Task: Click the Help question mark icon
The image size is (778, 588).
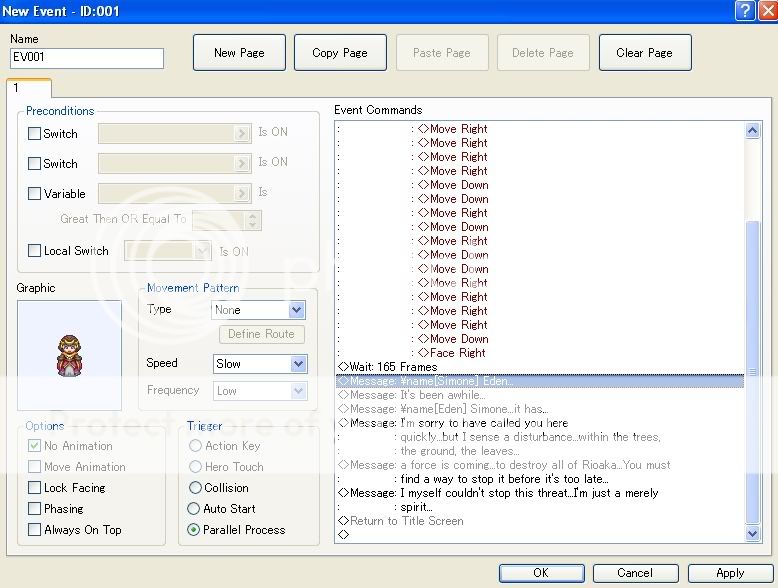Action: (x=744, y=10)
